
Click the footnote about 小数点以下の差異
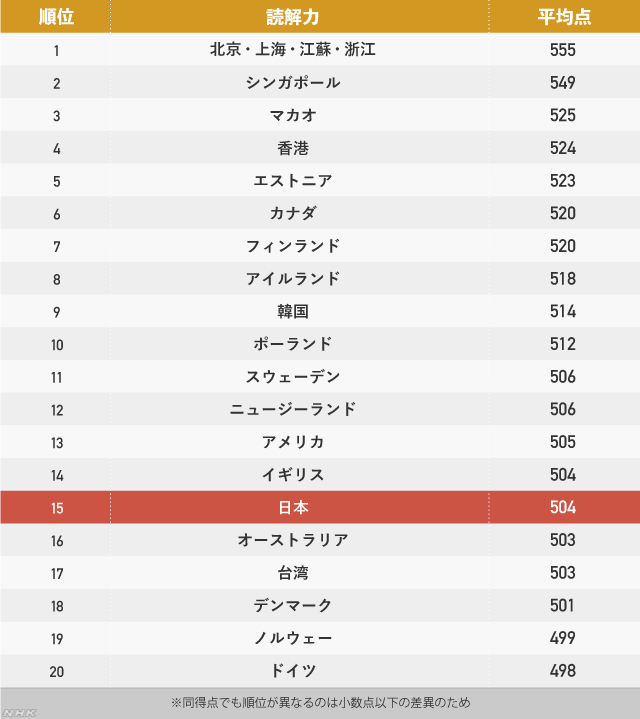tap(320, 702)
